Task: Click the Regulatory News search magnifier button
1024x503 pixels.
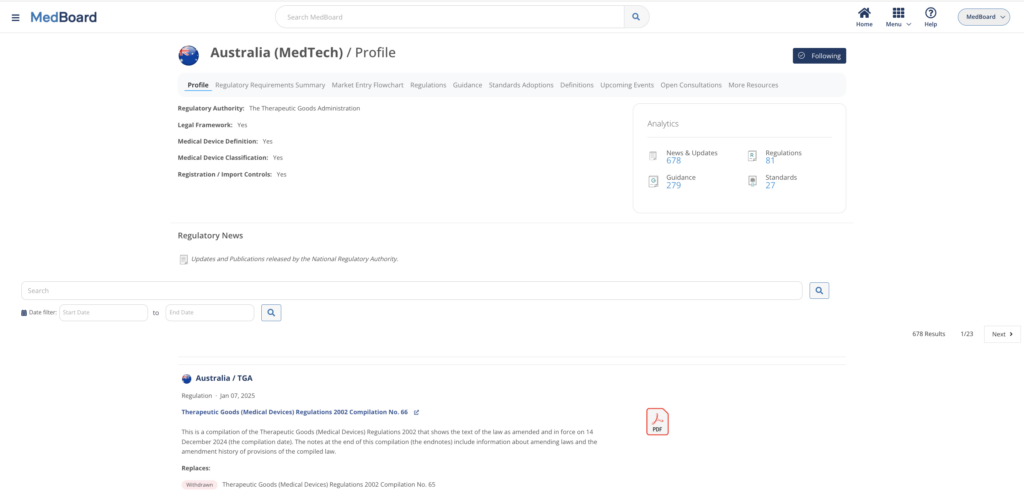Action: tap(819, 291)
